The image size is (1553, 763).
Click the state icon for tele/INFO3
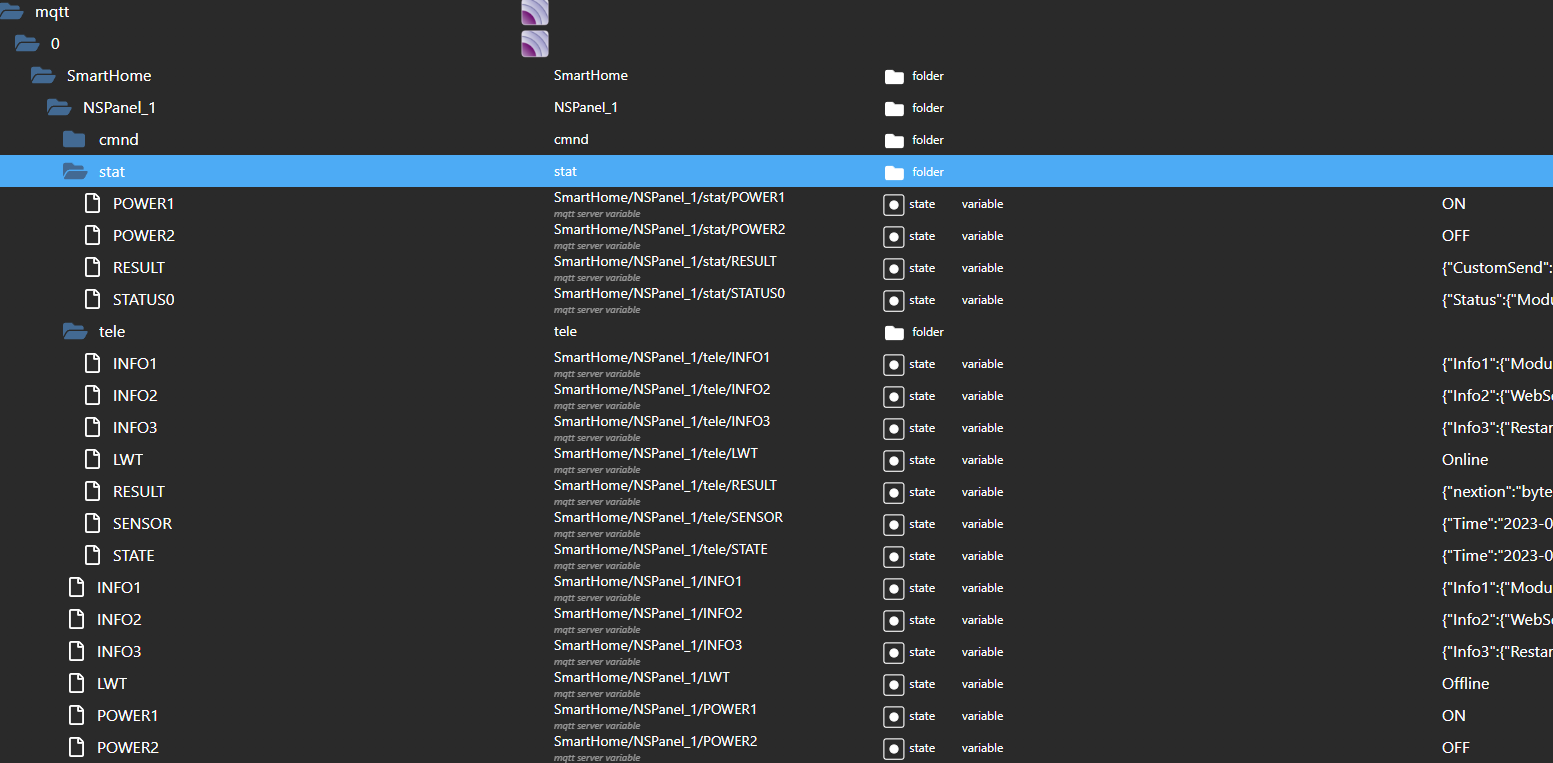[x=894, y=428]
